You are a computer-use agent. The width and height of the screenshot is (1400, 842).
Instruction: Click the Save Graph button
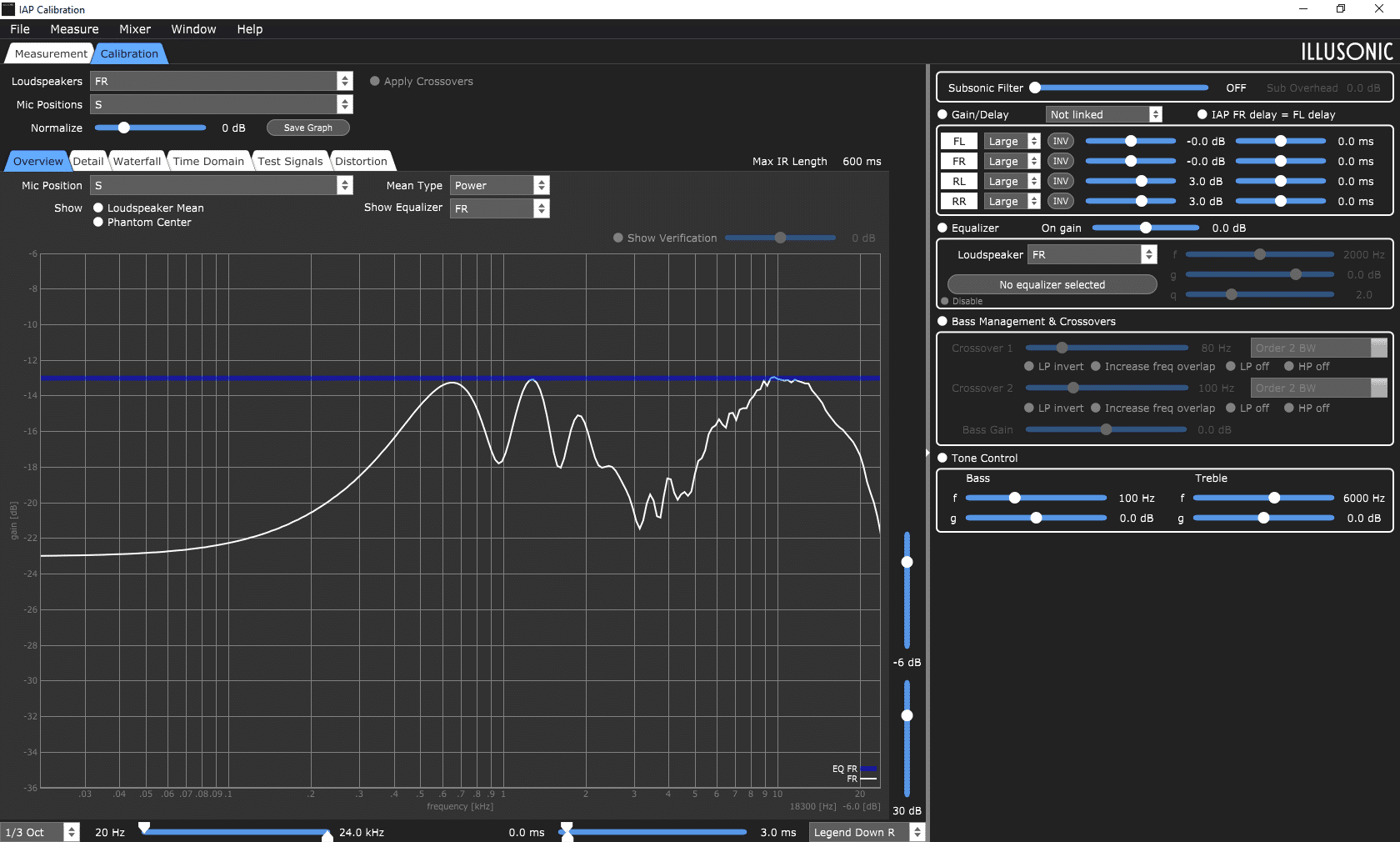coord(308,128)
